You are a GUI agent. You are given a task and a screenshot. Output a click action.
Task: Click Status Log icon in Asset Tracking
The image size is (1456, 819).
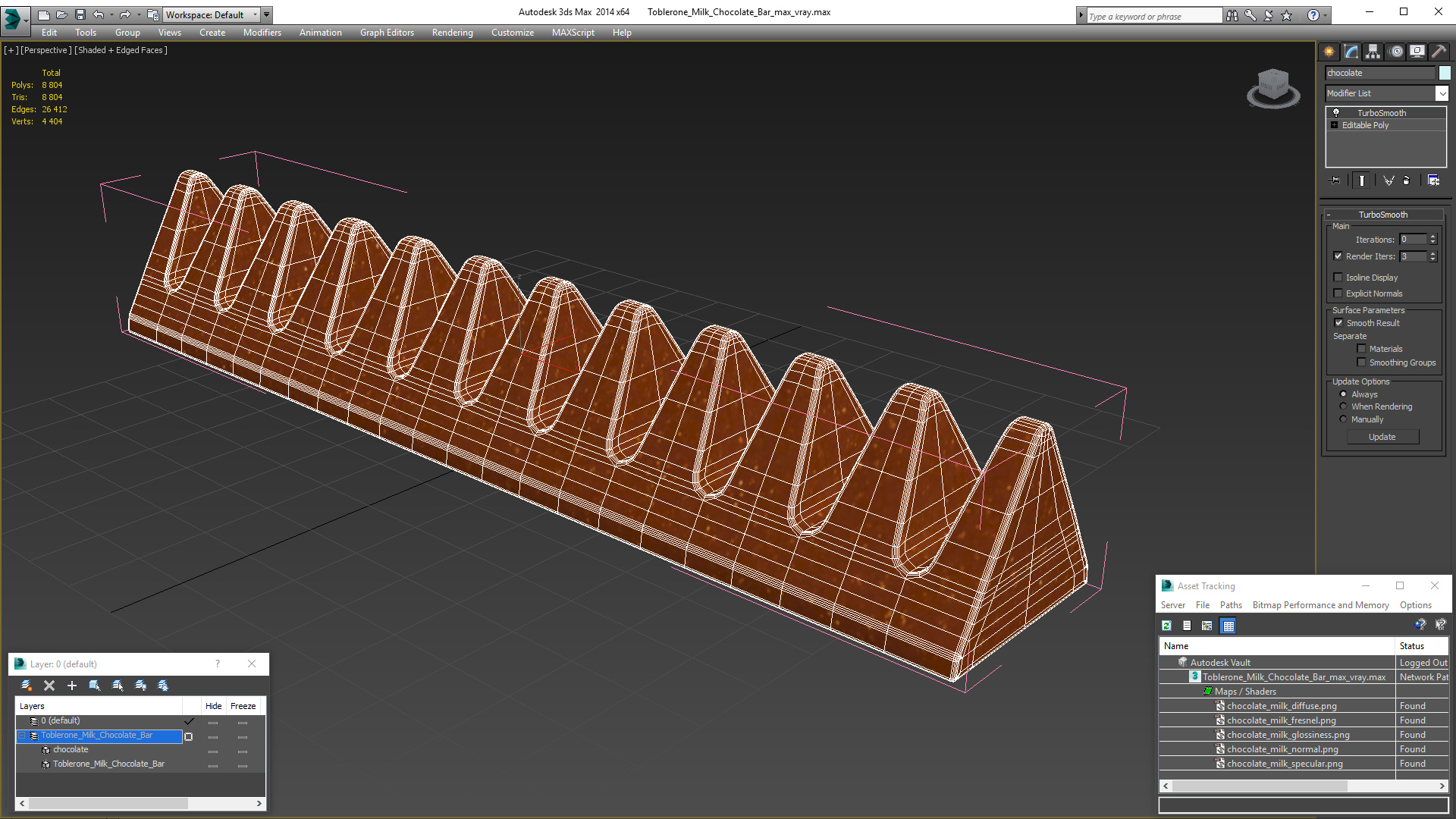point(1187,626)
